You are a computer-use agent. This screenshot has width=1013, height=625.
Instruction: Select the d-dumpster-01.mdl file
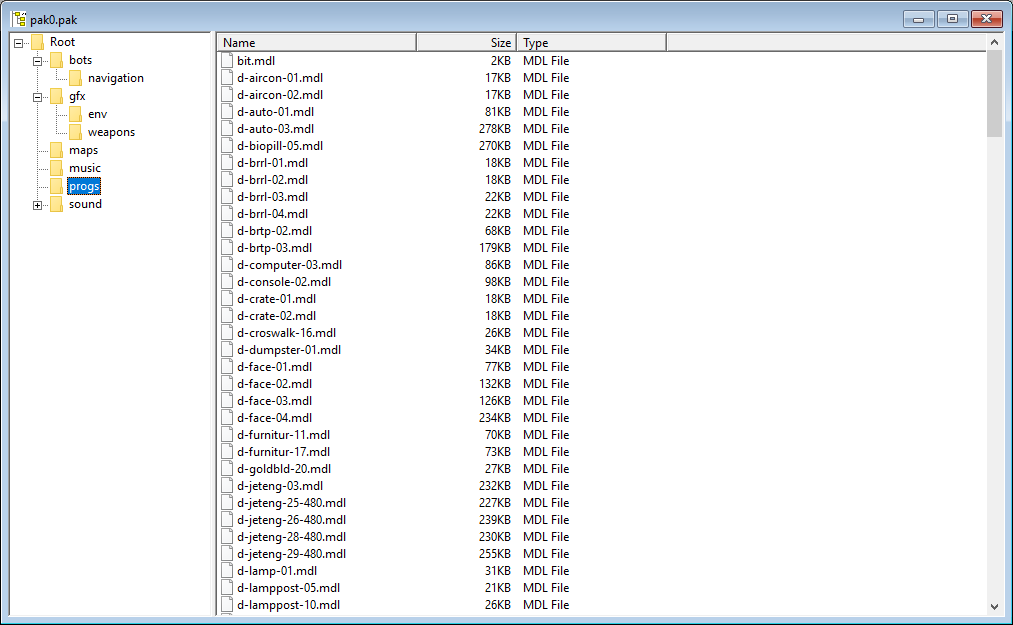click(289, 350)
